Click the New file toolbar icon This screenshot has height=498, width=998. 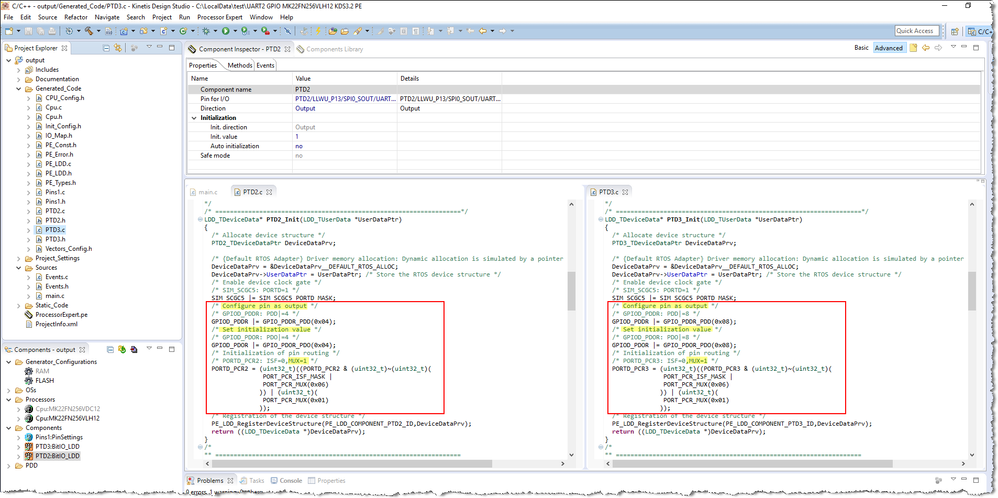[x=9, y=31]
